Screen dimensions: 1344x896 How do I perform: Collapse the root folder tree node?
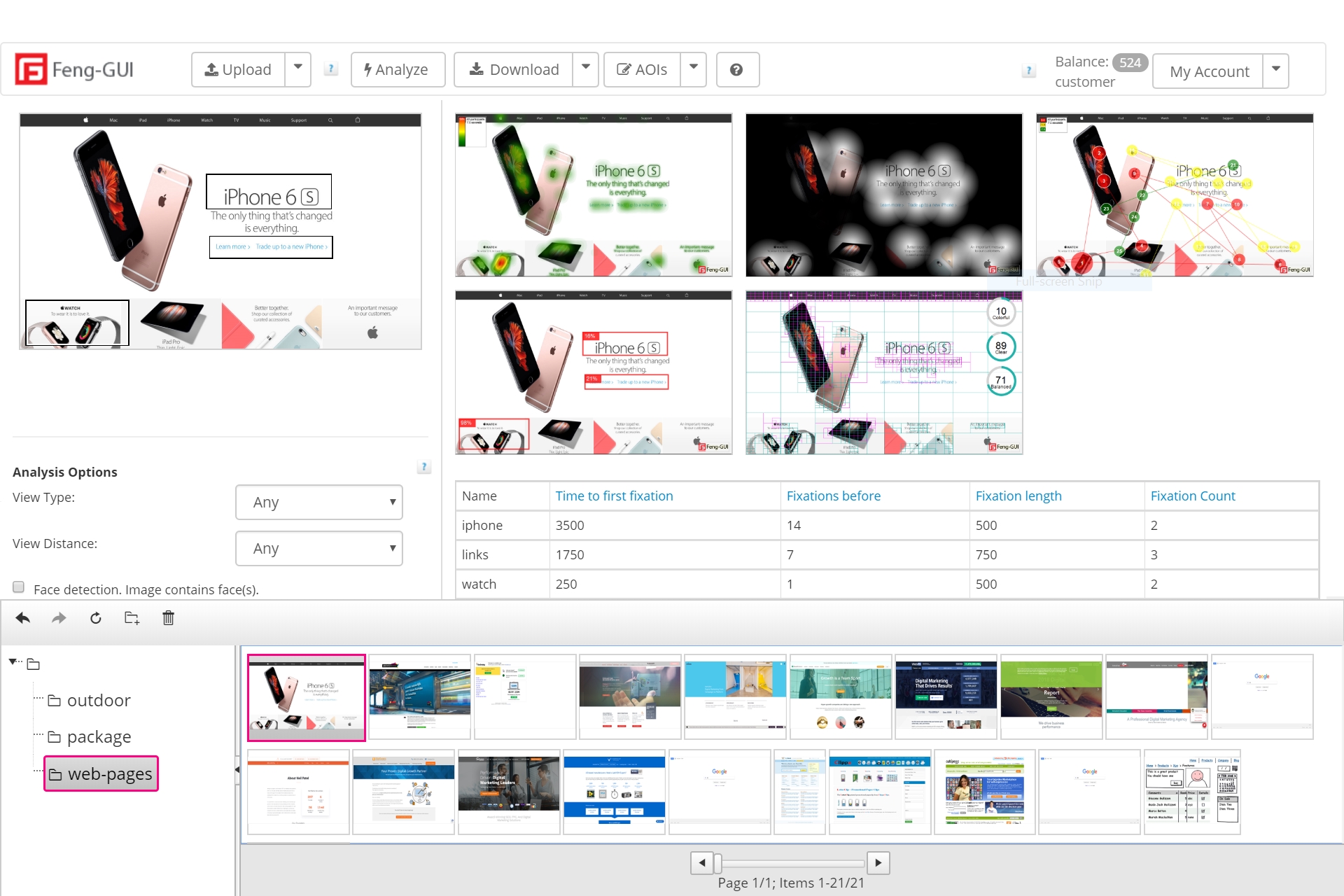point(13,661)
